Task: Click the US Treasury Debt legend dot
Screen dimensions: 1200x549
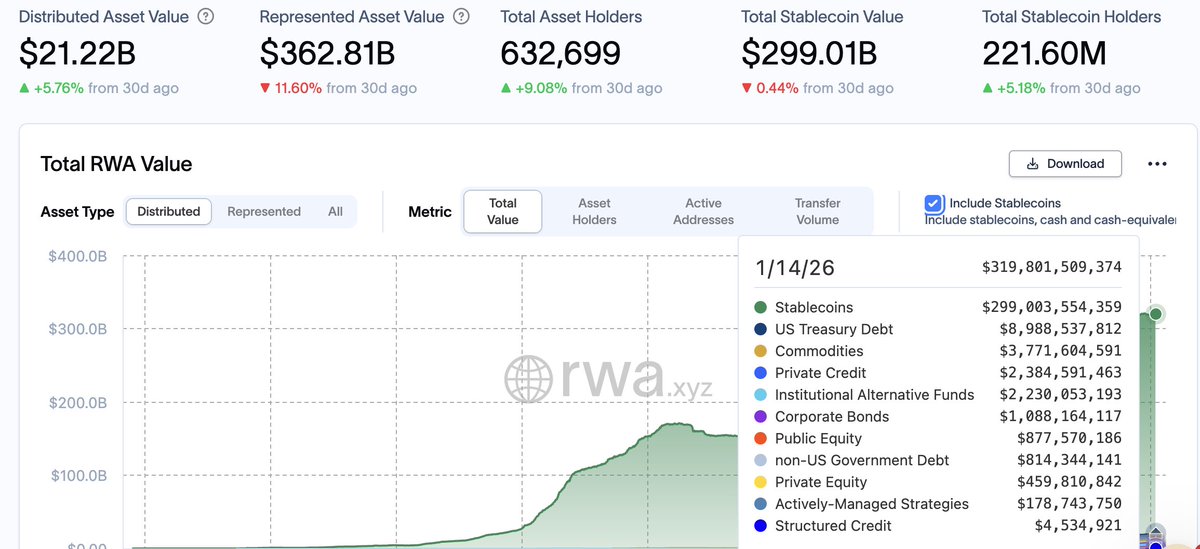Action: tap(761, 329)
